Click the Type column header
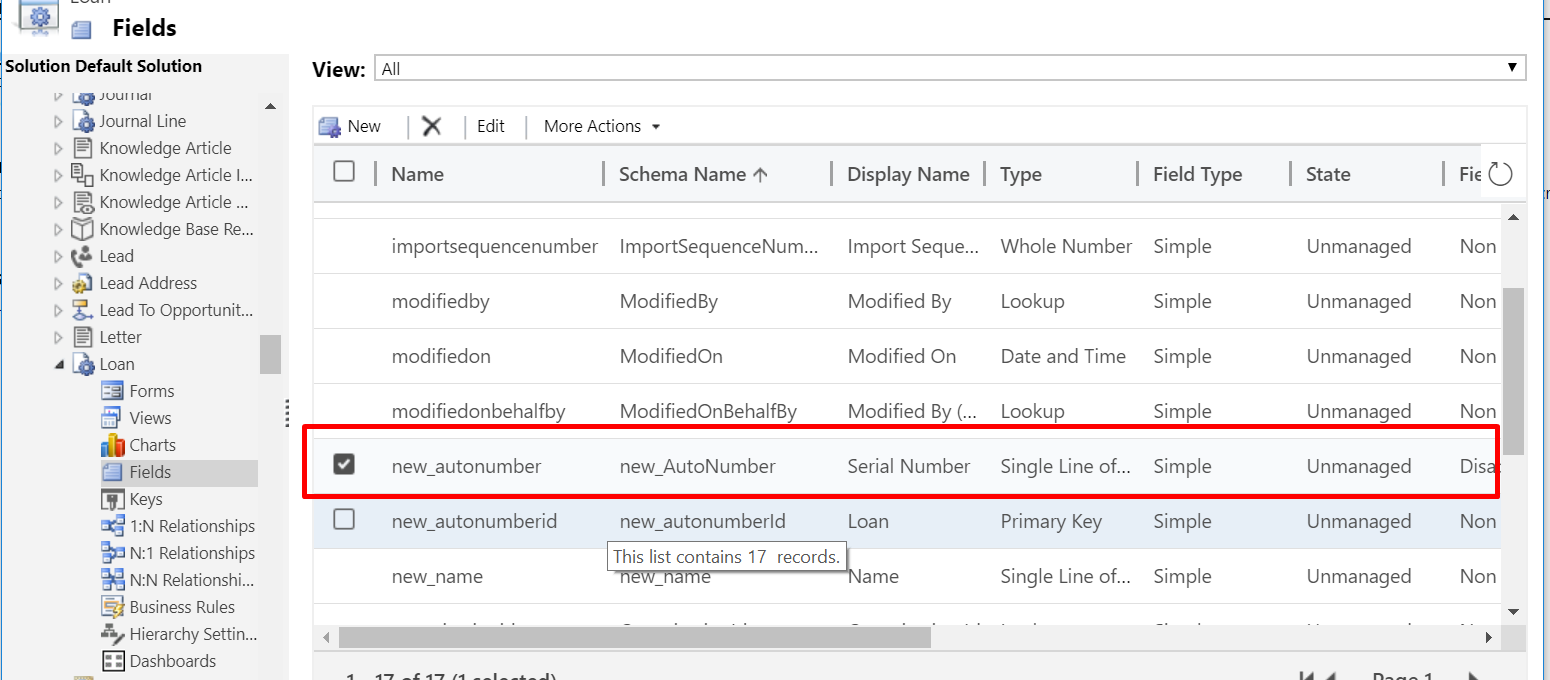Viewport: 1550px width, 680px height. click(x=1021, y=174)
